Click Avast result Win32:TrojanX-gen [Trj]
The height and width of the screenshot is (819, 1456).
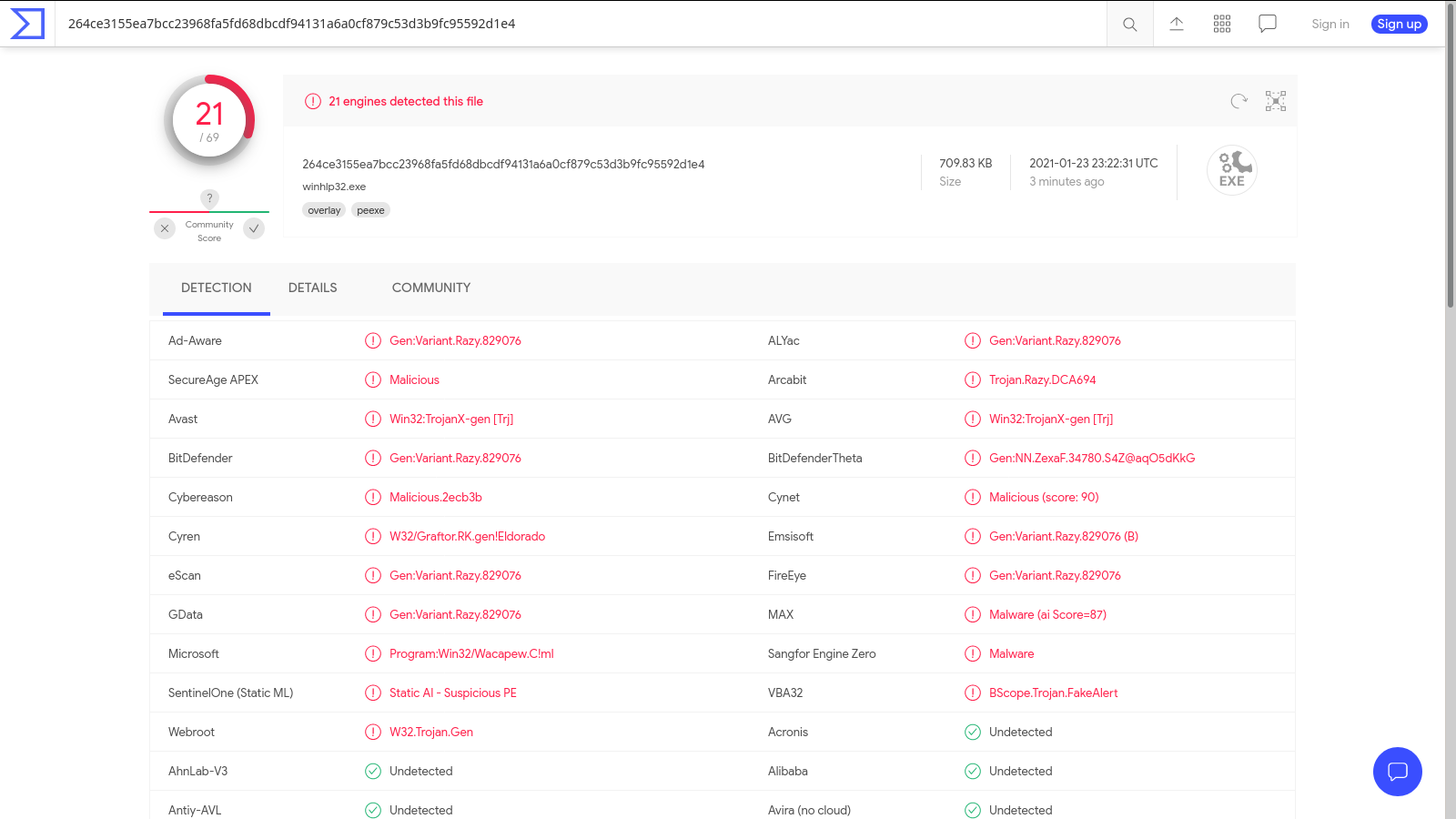(x=451, y=419)
